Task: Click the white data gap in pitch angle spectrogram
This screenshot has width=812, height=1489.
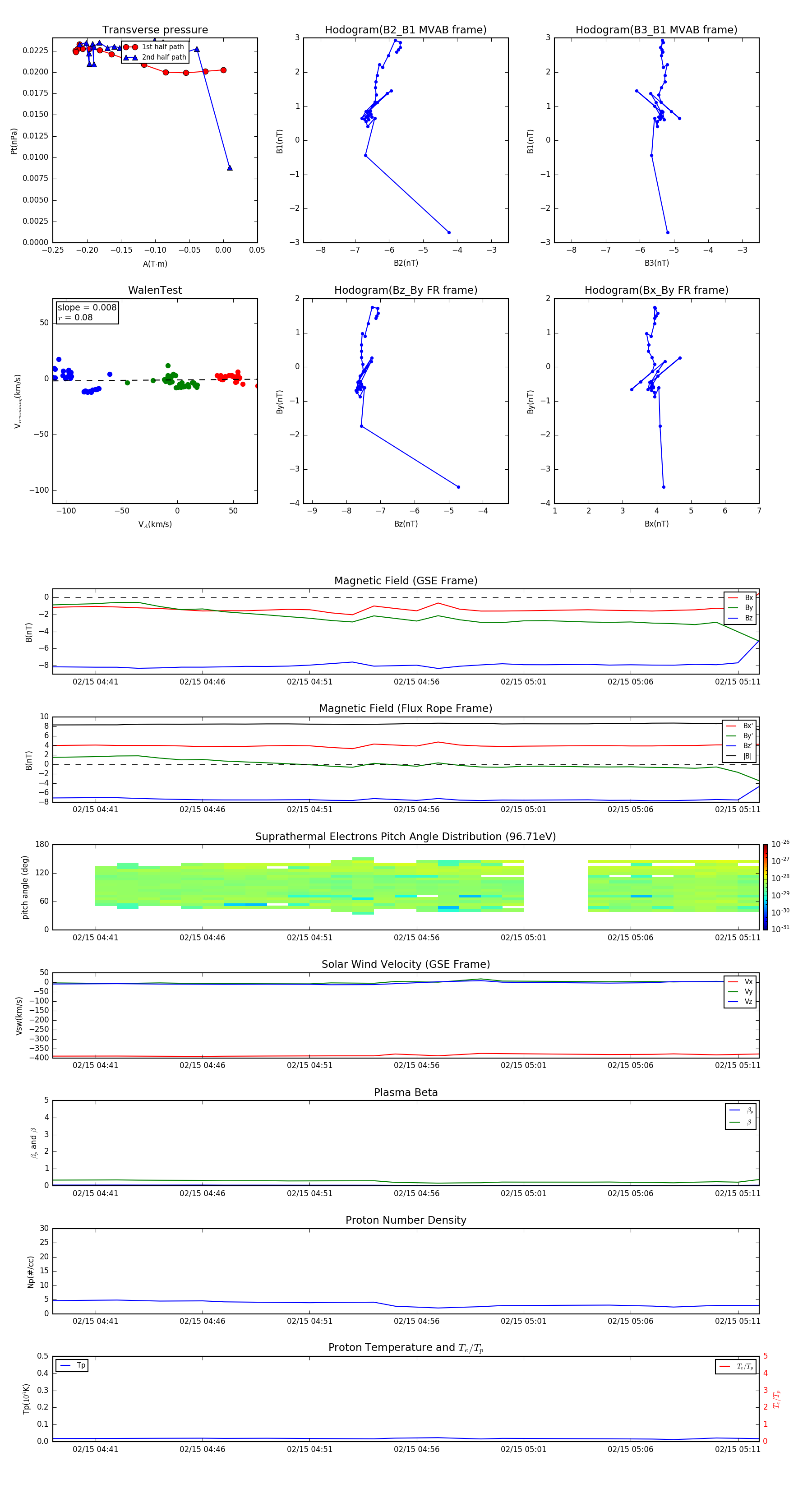Action: click(555, 887)
